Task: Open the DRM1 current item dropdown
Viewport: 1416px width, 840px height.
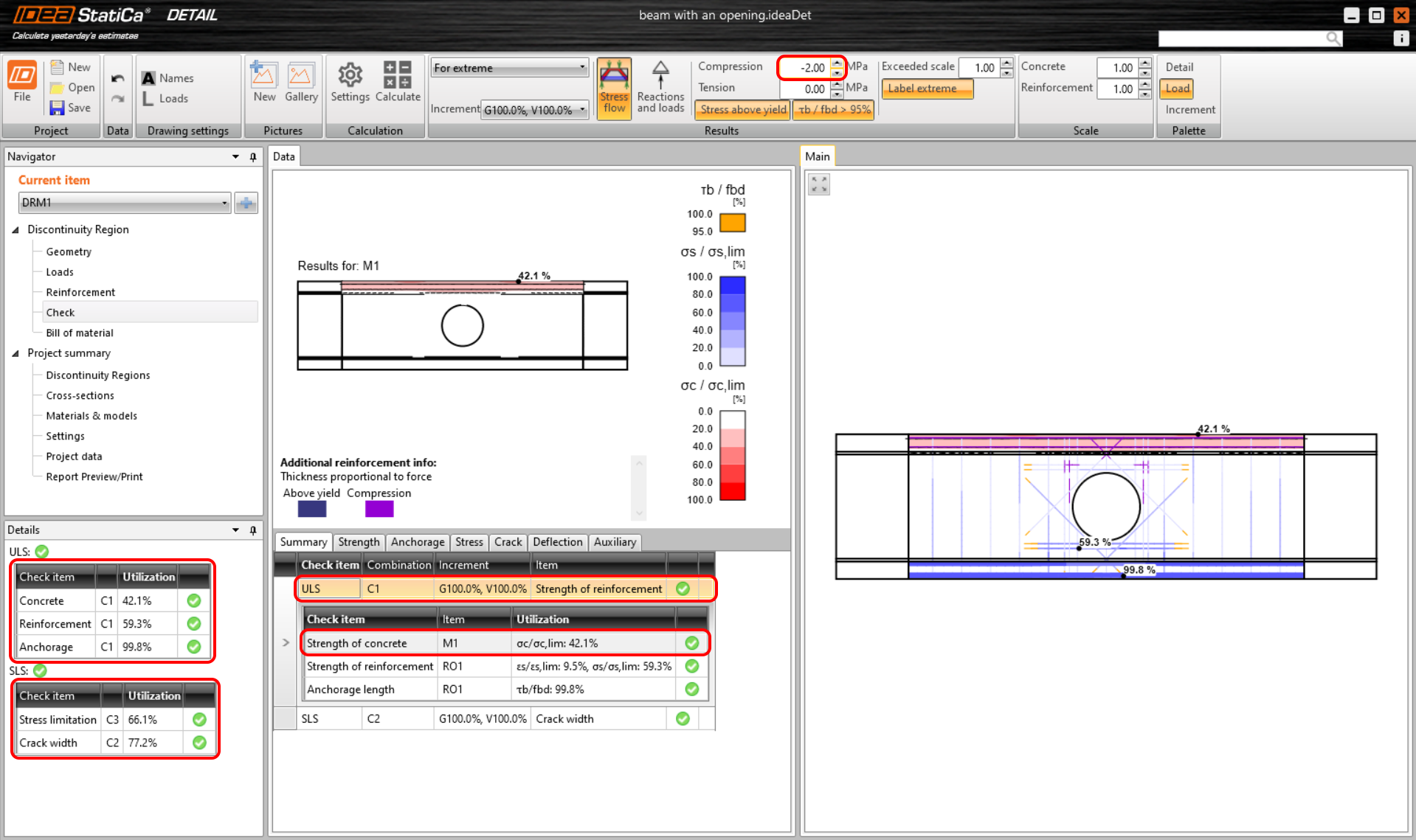Action: point(124,203)
